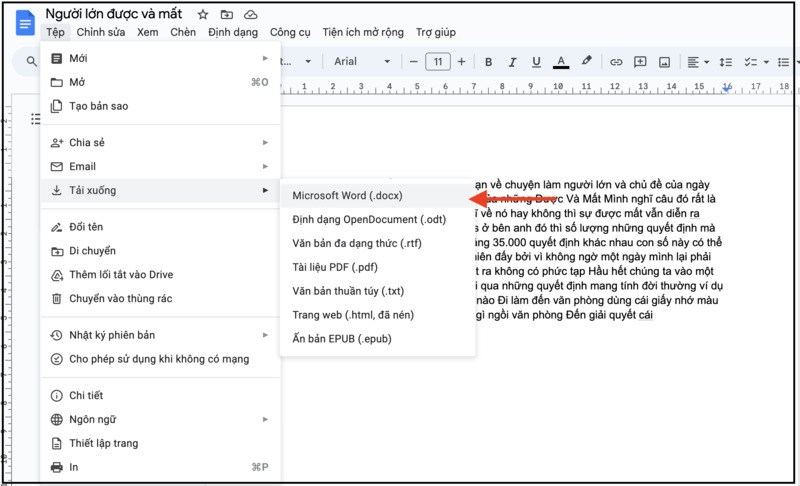Viewport: 800px width, 486px height.
Task: Increase font size with plus button
Action: tap(463, 62)
